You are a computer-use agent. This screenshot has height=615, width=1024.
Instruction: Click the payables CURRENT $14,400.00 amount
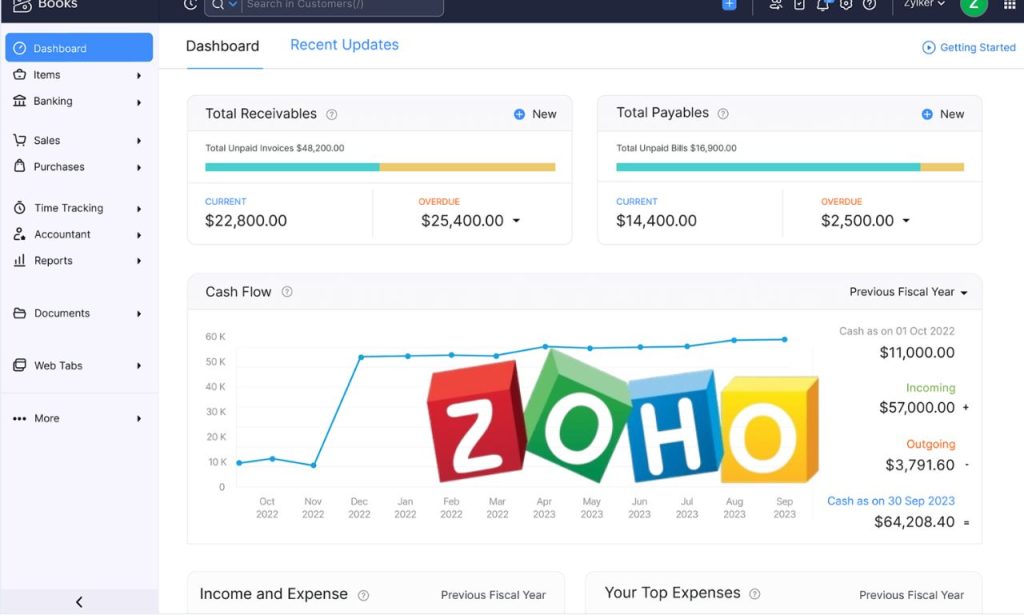pyautogui.click(x=656, y=221)
